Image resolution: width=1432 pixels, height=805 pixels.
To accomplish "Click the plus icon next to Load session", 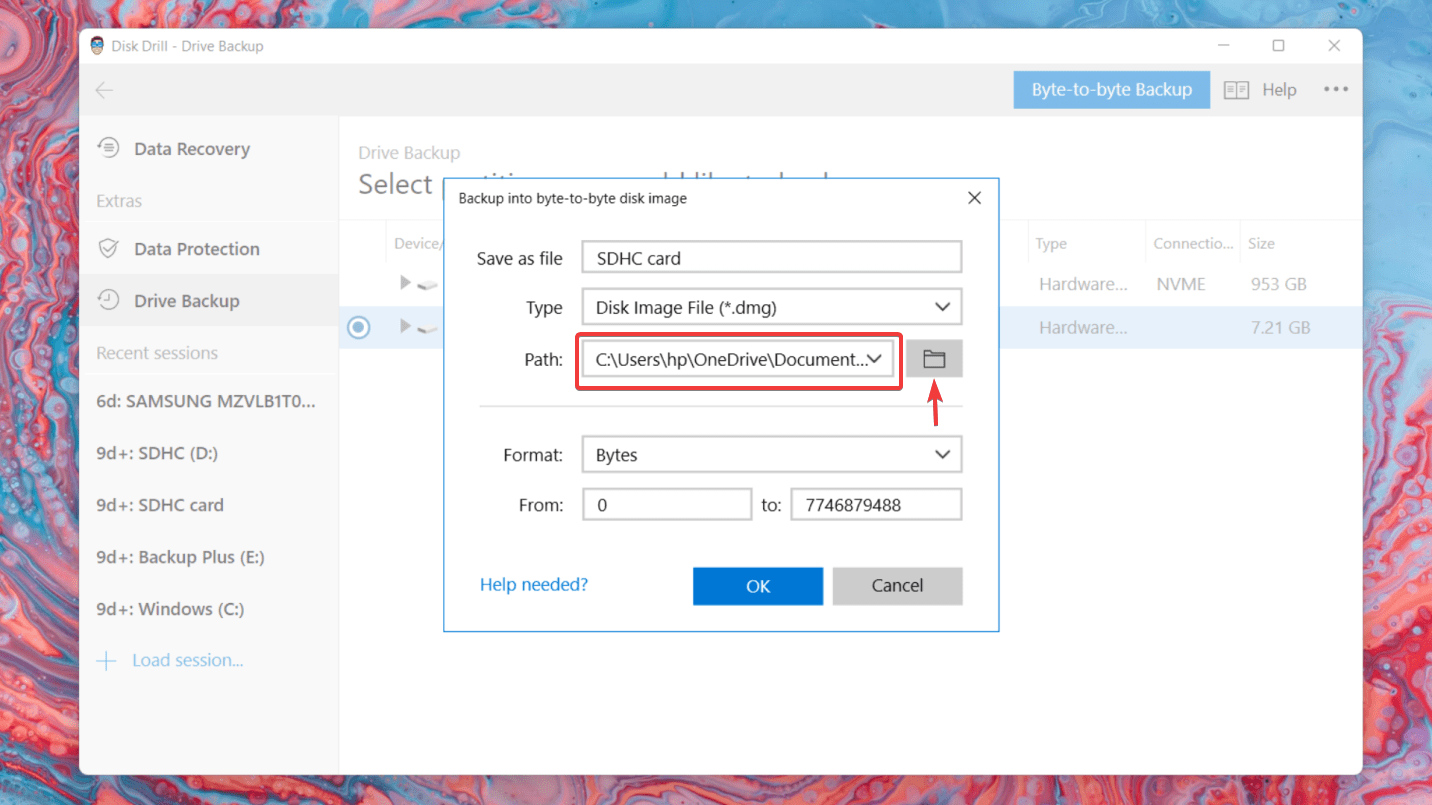I will click(x=106, y=661).
